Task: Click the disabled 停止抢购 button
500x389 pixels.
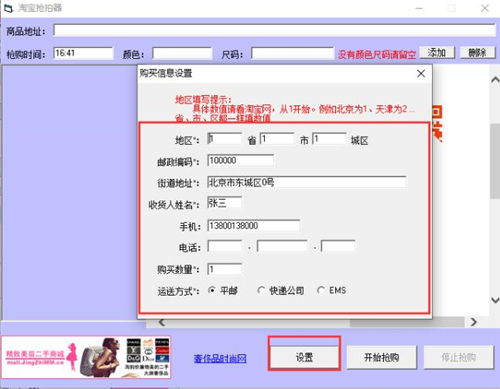Action: [x=459, y=357]
